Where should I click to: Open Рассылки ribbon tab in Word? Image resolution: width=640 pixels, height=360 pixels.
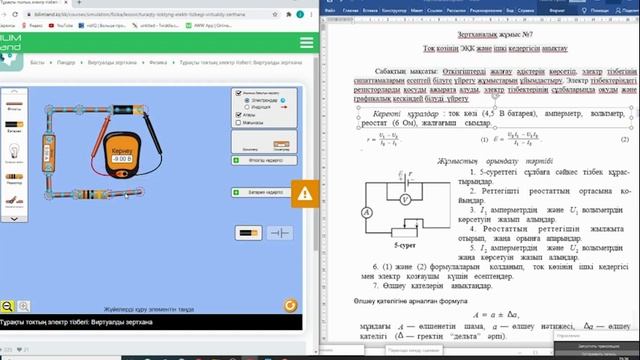tap(456, 11)
